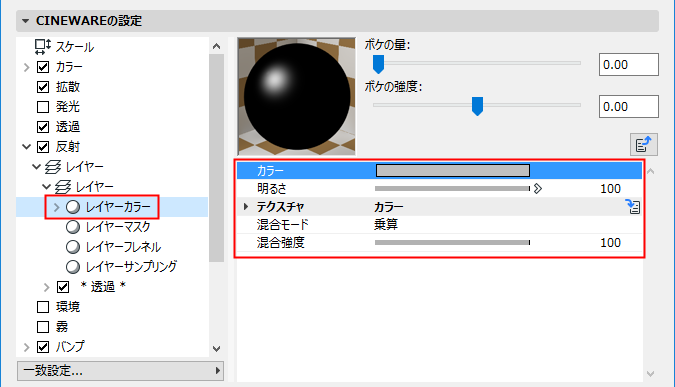Screen dimensions: 675x387
Task: Enable the 発光 checkbox
Action: (x=43, y=107)
